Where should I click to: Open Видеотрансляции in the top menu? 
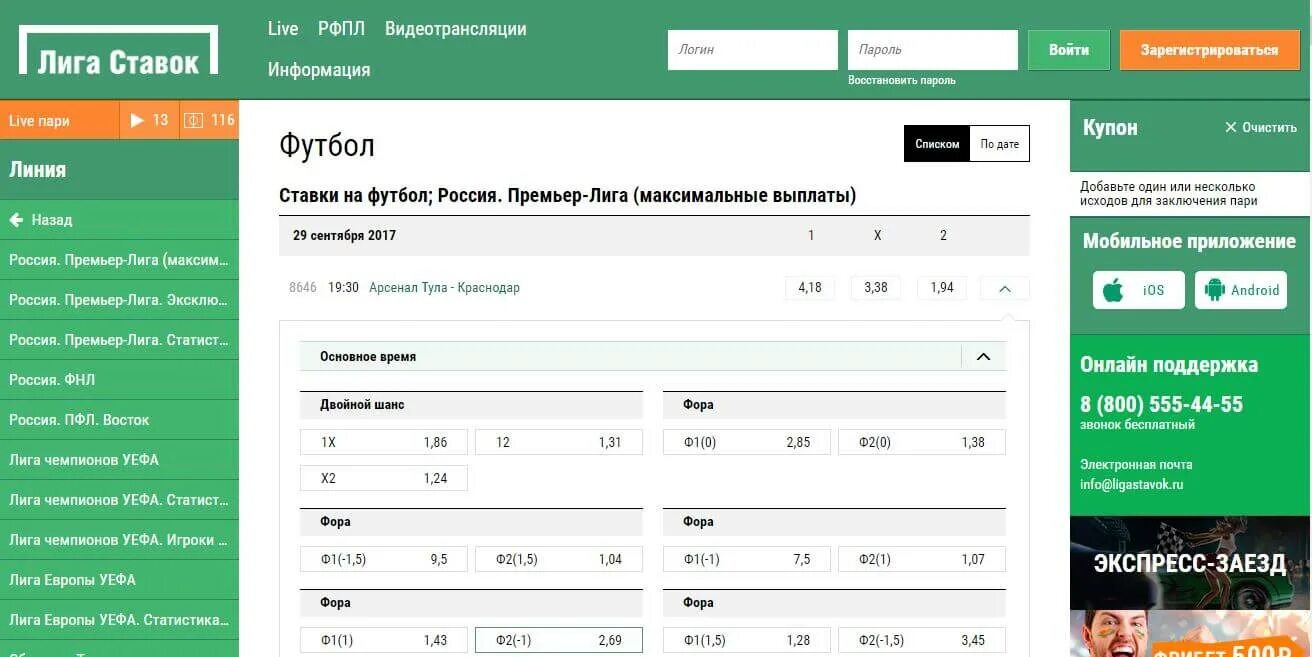pos(456,29)
